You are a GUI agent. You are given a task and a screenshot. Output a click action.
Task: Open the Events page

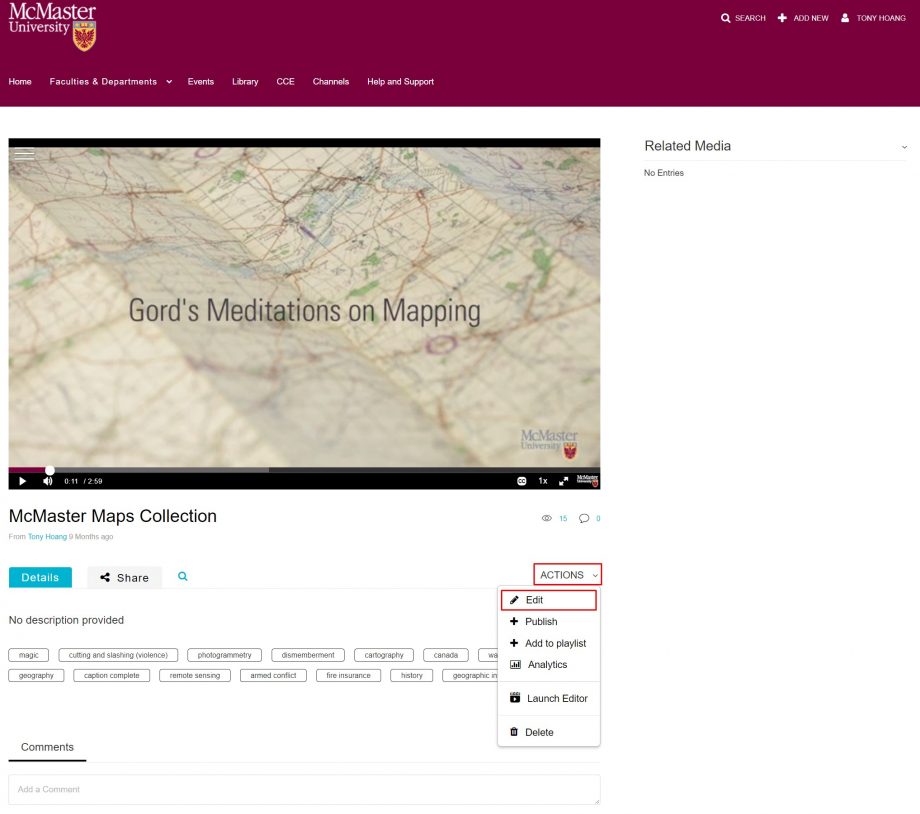click(x=201, y=82)
